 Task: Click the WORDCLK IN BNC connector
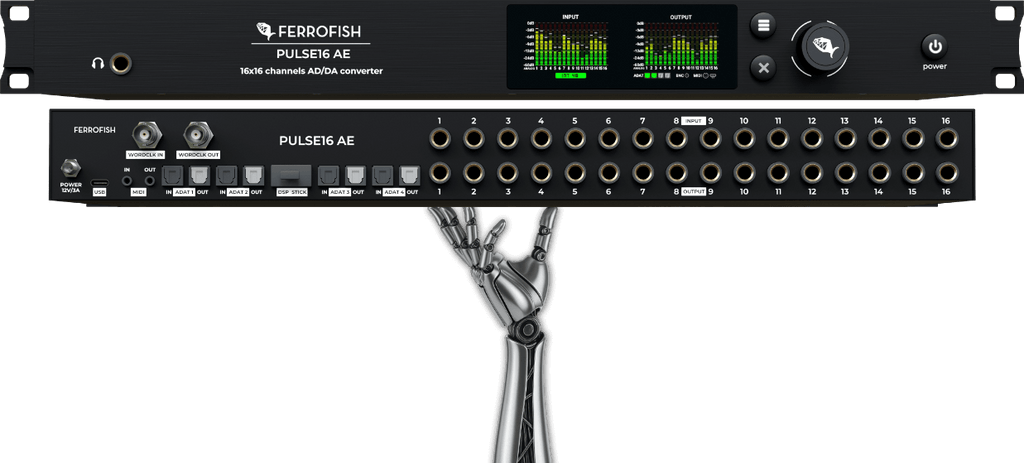[148, 134]
